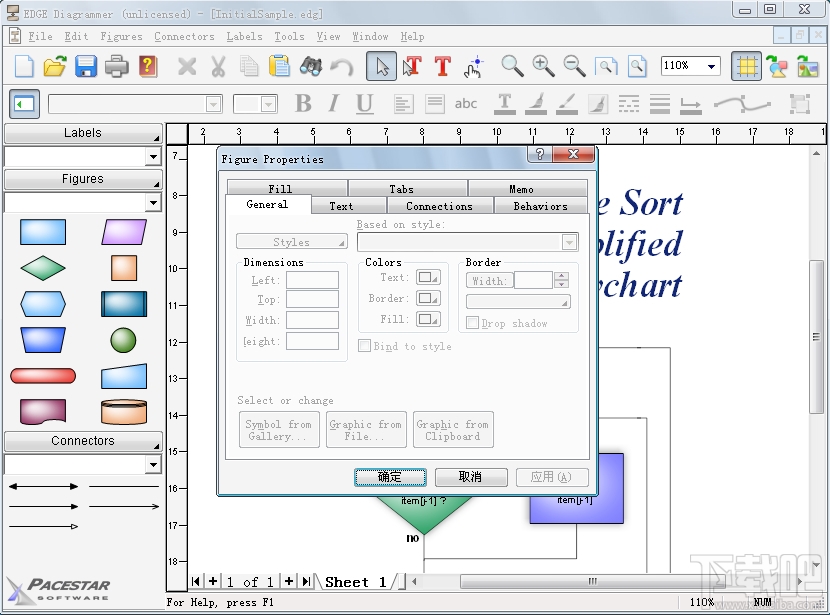Toggle the grid display button
This screenshot has height=615, width=830.
[x=747, y=66]
